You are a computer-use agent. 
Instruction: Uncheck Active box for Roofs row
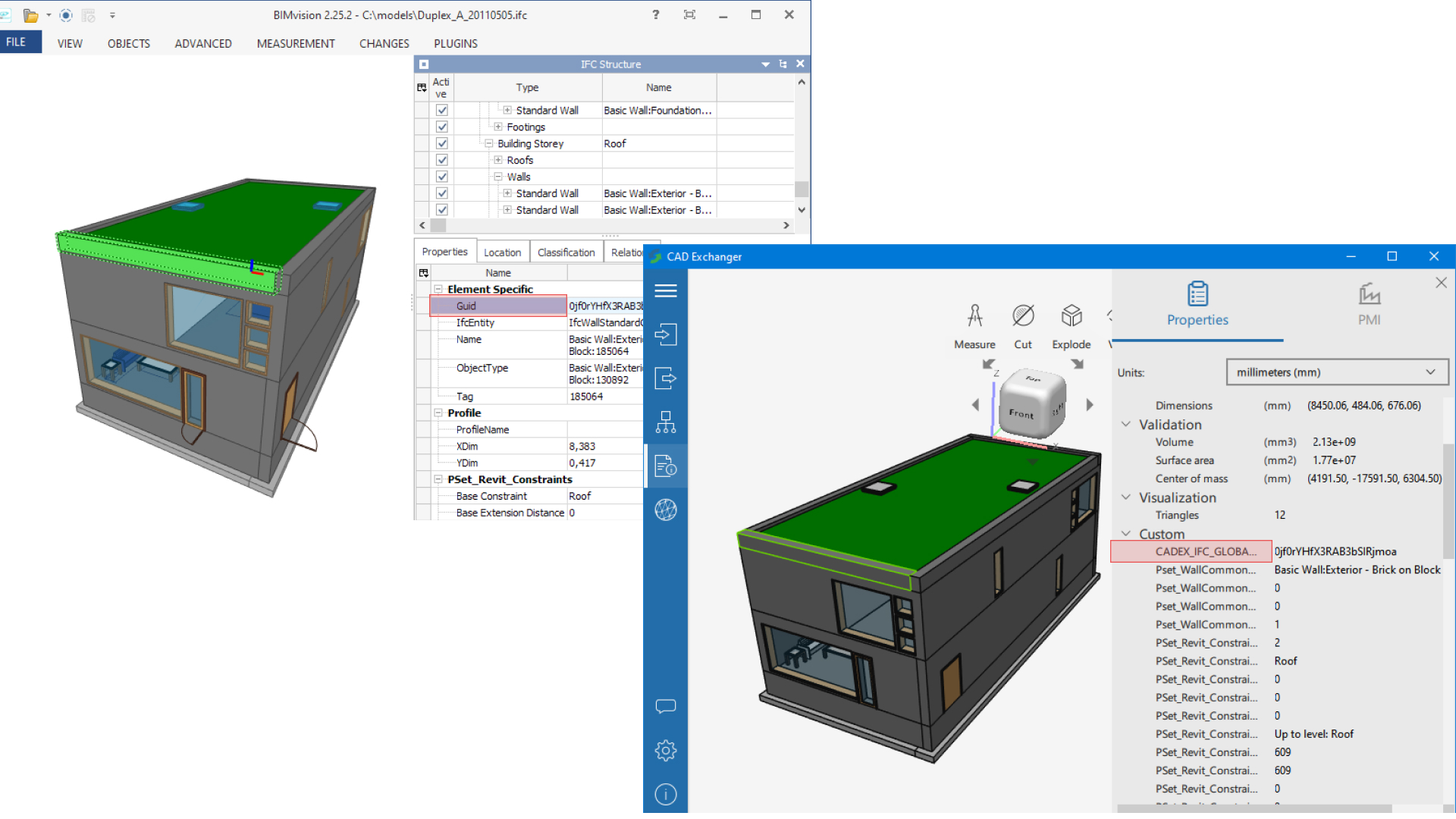[442, 161]
